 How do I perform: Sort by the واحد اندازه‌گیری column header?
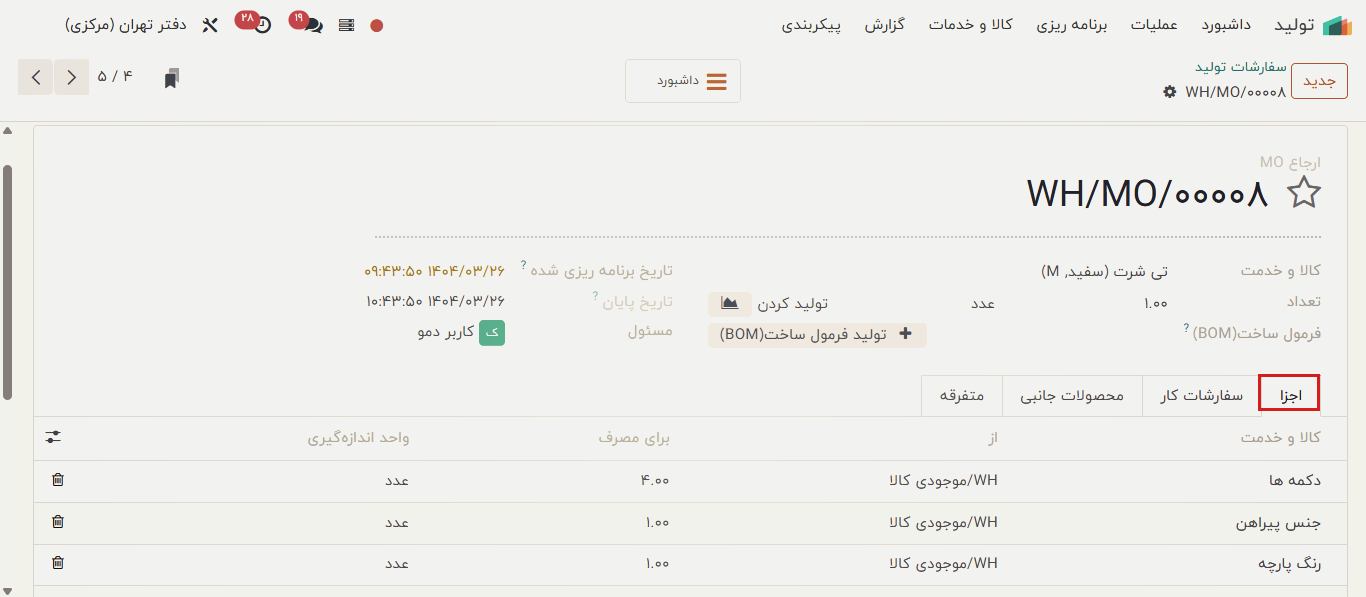tap(357, 437)
